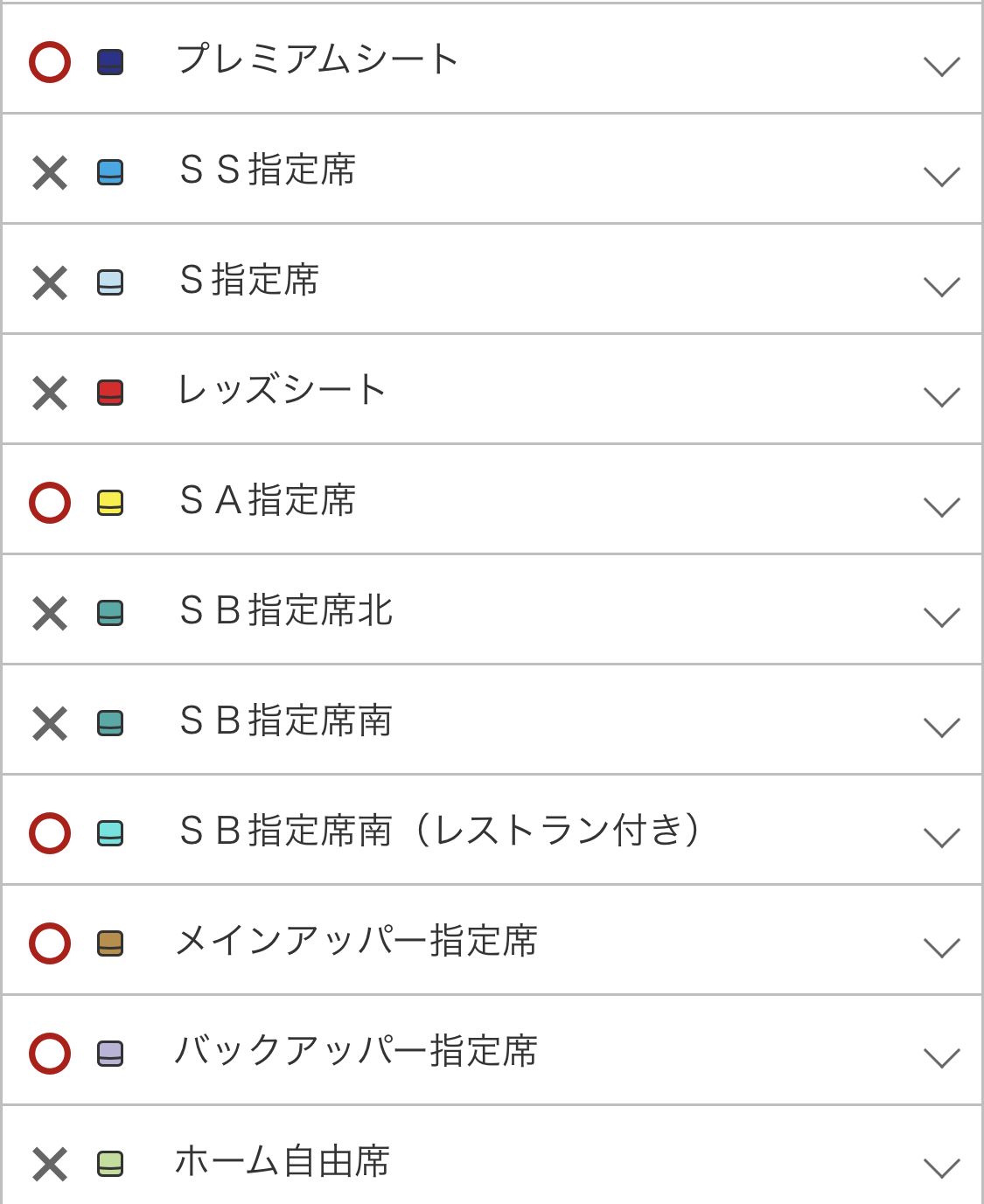Click the sold-out X icon for ＳＢ指定席北
The image size is (984, 1204).
click(50, 613)
